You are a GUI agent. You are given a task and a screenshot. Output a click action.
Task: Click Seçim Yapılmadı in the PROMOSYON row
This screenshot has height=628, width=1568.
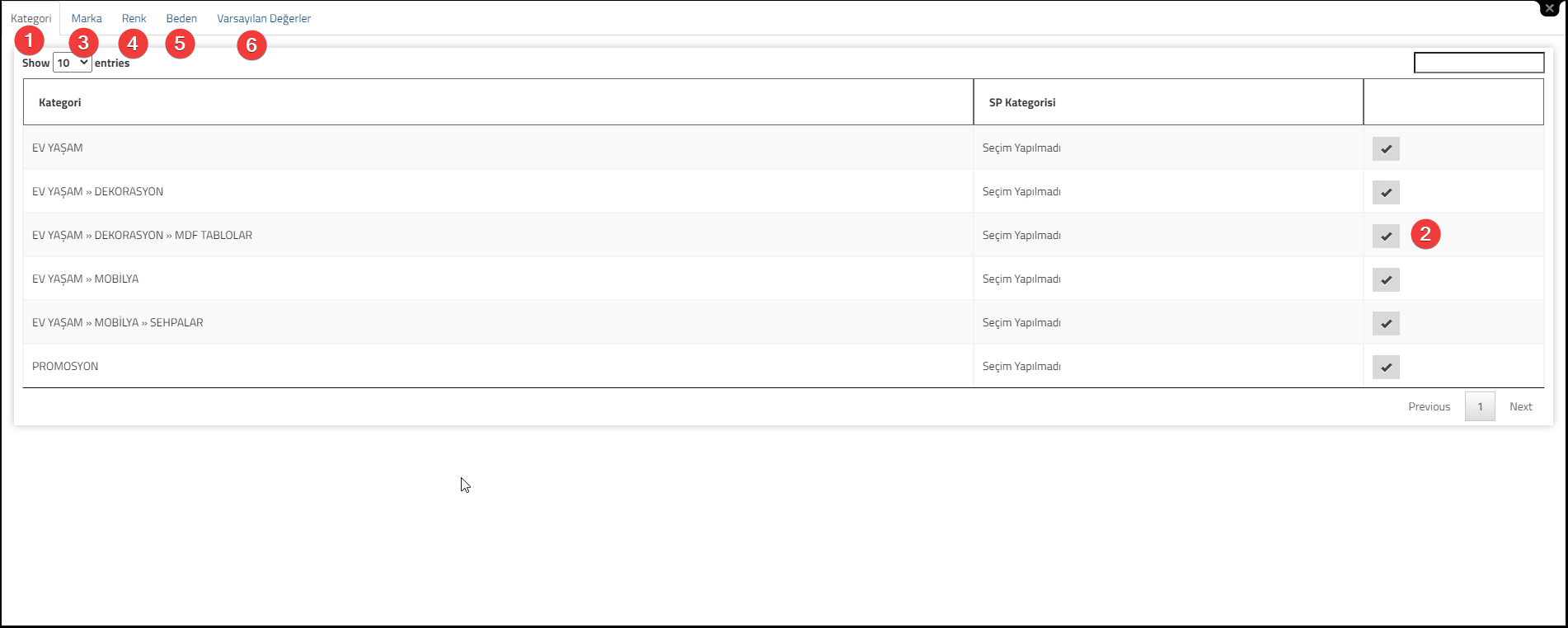[x=1021, y=366]
